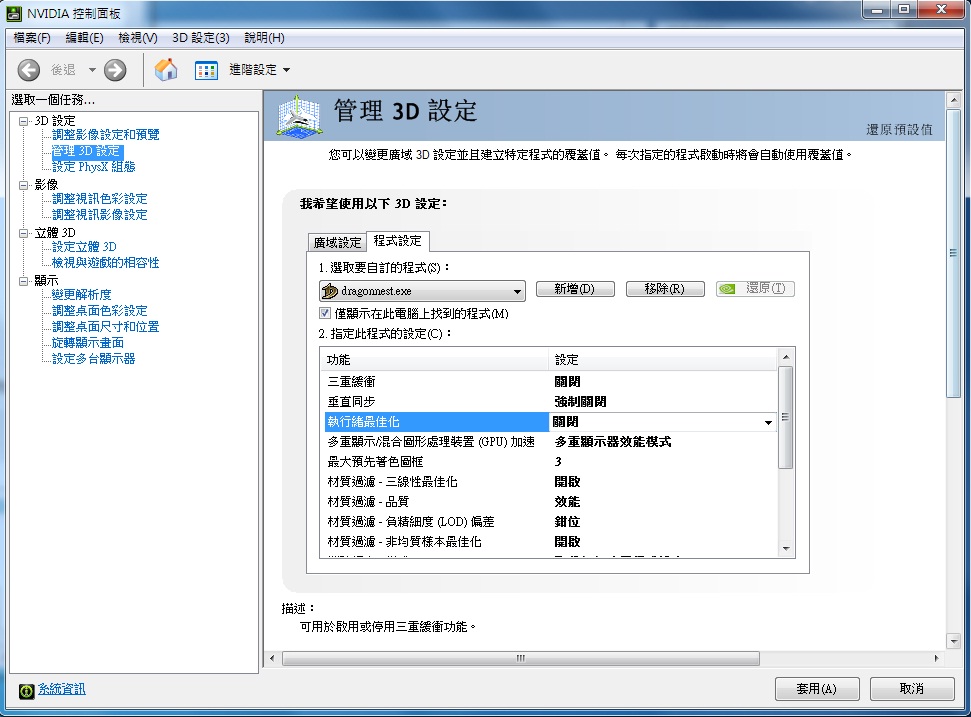
Task: Open the 檔案(F) menu
Action: 32,38
